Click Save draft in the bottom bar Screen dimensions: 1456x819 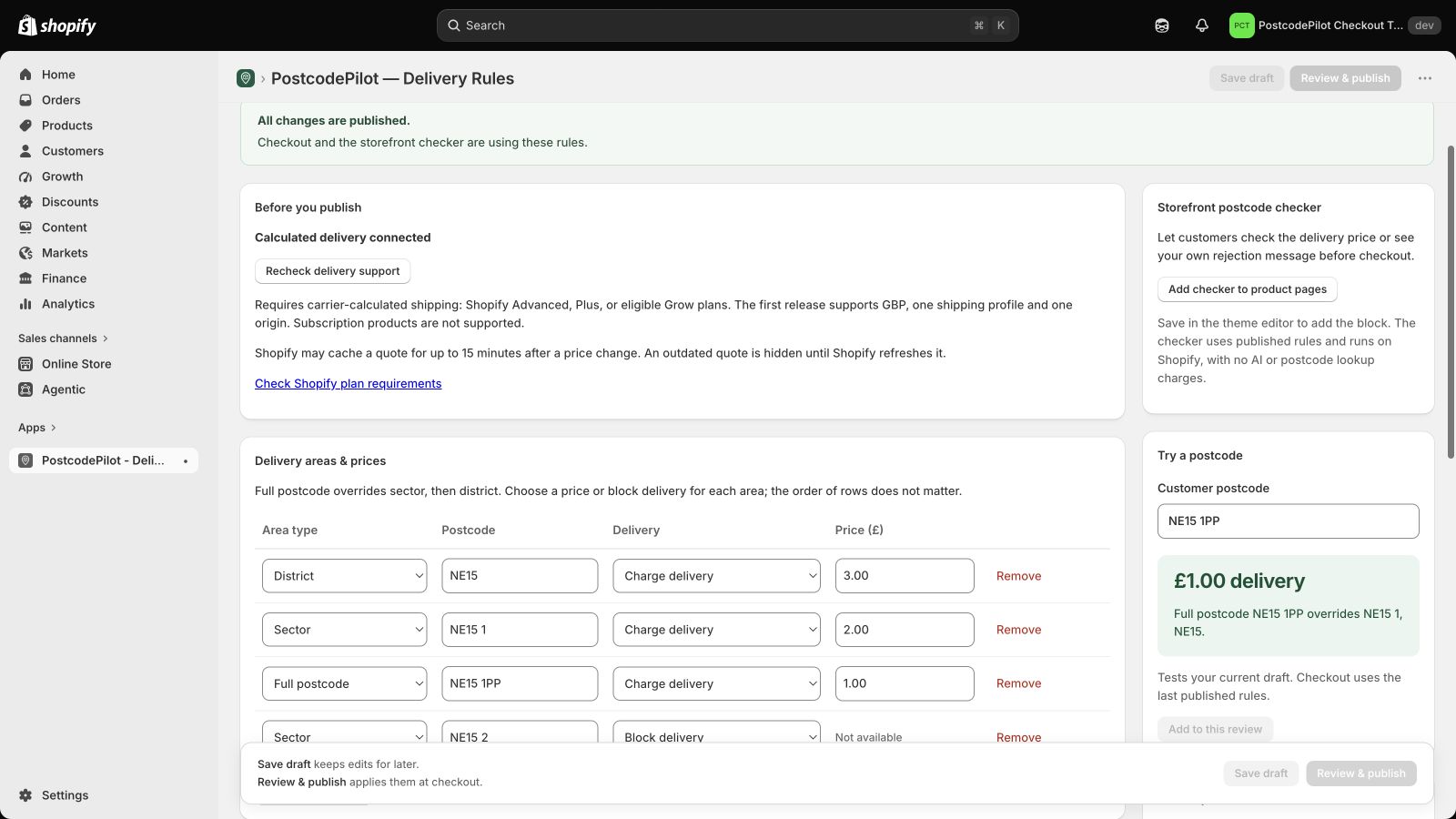(1261, 773)
